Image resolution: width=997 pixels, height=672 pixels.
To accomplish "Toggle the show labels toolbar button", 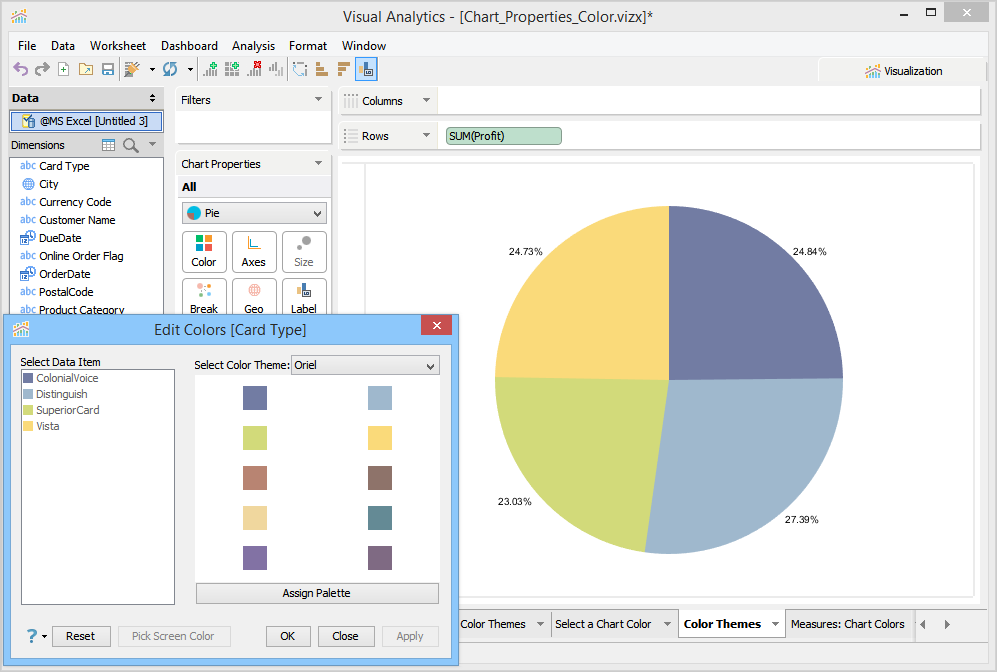I will click(x=366, y=69).
